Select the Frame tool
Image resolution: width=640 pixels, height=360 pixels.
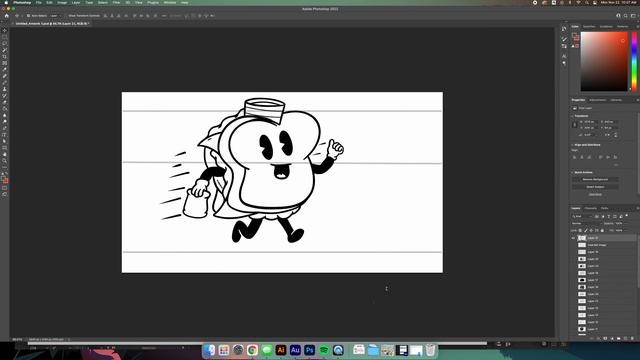[x=4, y=63]
